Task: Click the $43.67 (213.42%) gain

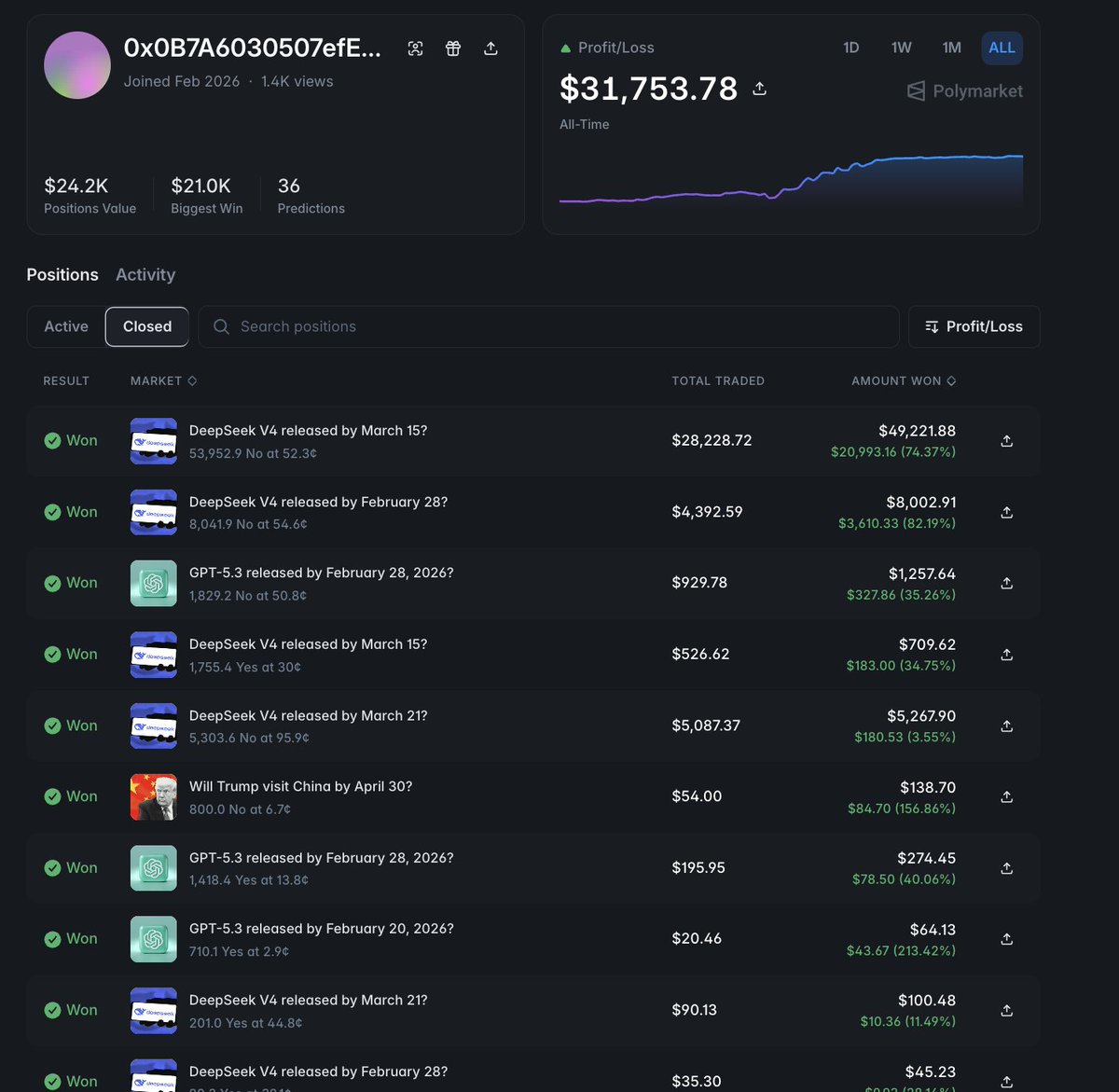Action: [x=901, y=950]
